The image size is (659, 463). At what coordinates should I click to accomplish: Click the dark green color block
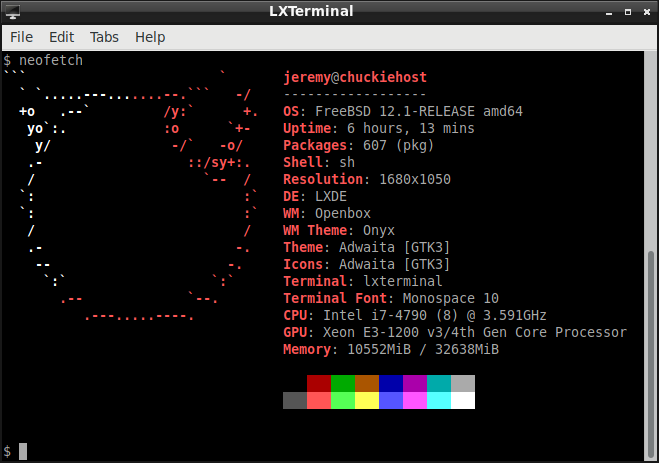343,384
